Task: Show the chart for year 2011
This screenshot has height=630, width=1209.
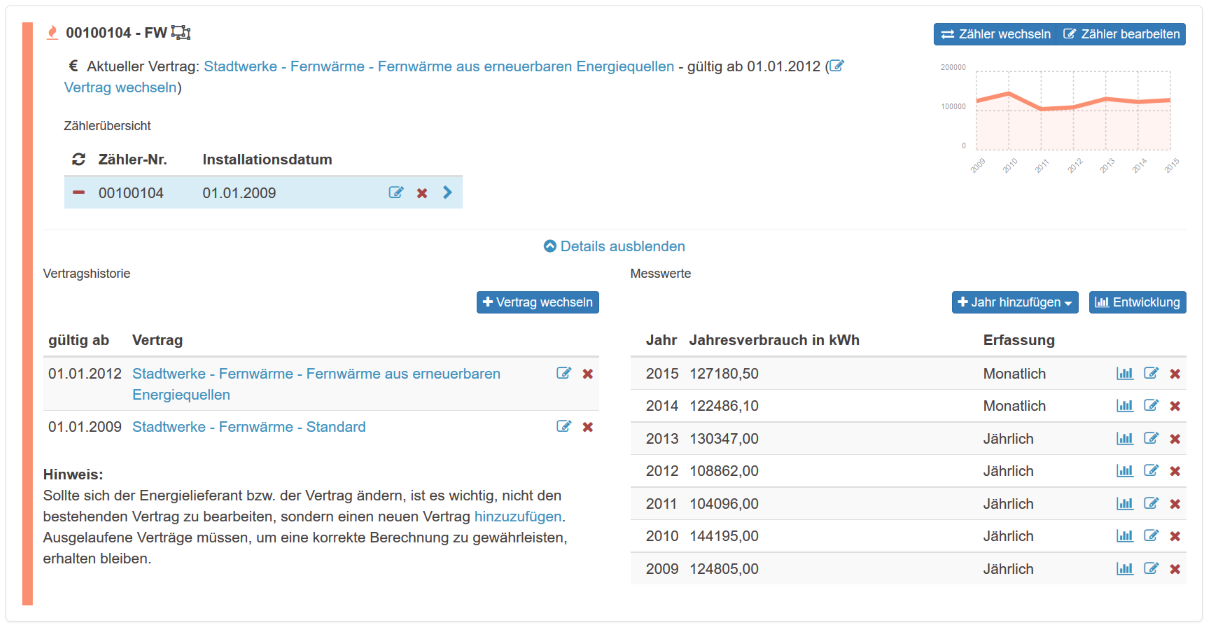Action: pos(1125,504)
